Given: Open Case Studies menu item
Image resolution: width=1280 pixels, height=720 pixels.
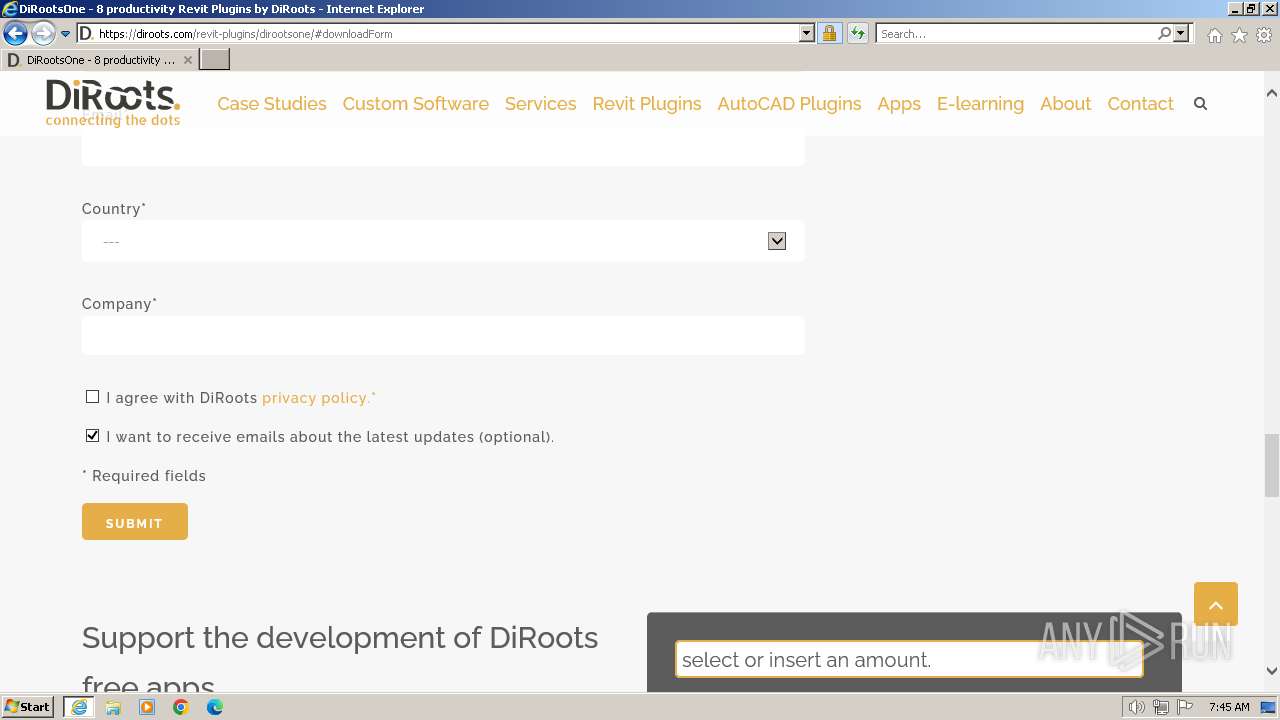Looking at the screenshot, I should 272,104.
